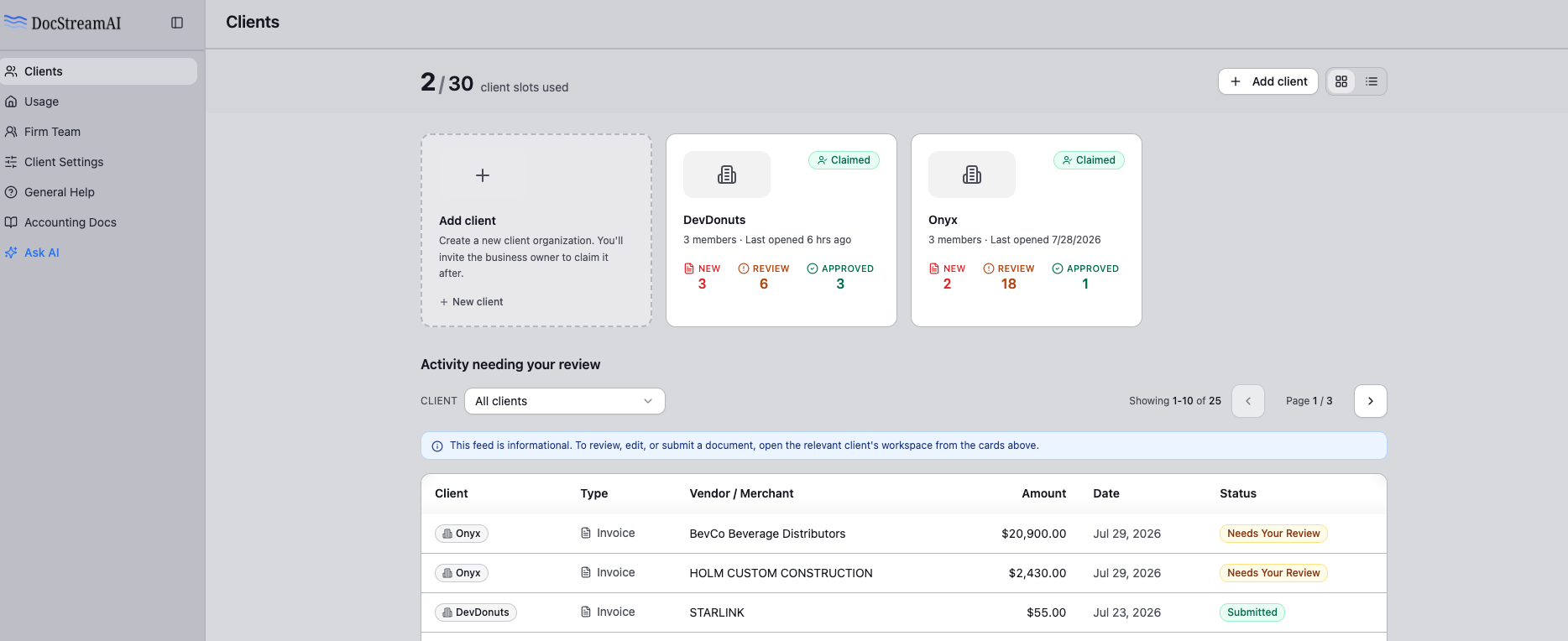The height and width of the screenshot is (641, 1568).
Task: Click Claimed badge on Onyx card
Action: (1089, 160)
